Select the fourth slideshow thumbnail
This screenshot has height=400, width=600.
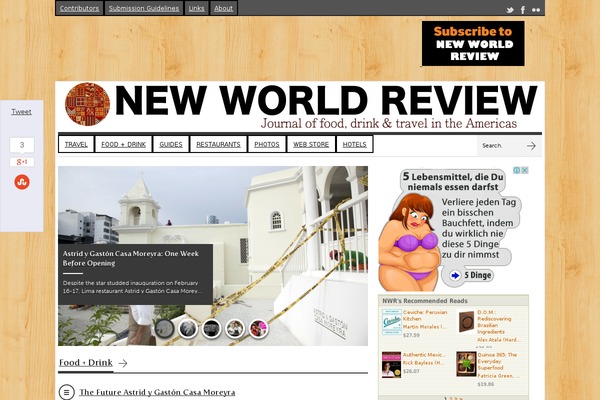tap(235, 329)
